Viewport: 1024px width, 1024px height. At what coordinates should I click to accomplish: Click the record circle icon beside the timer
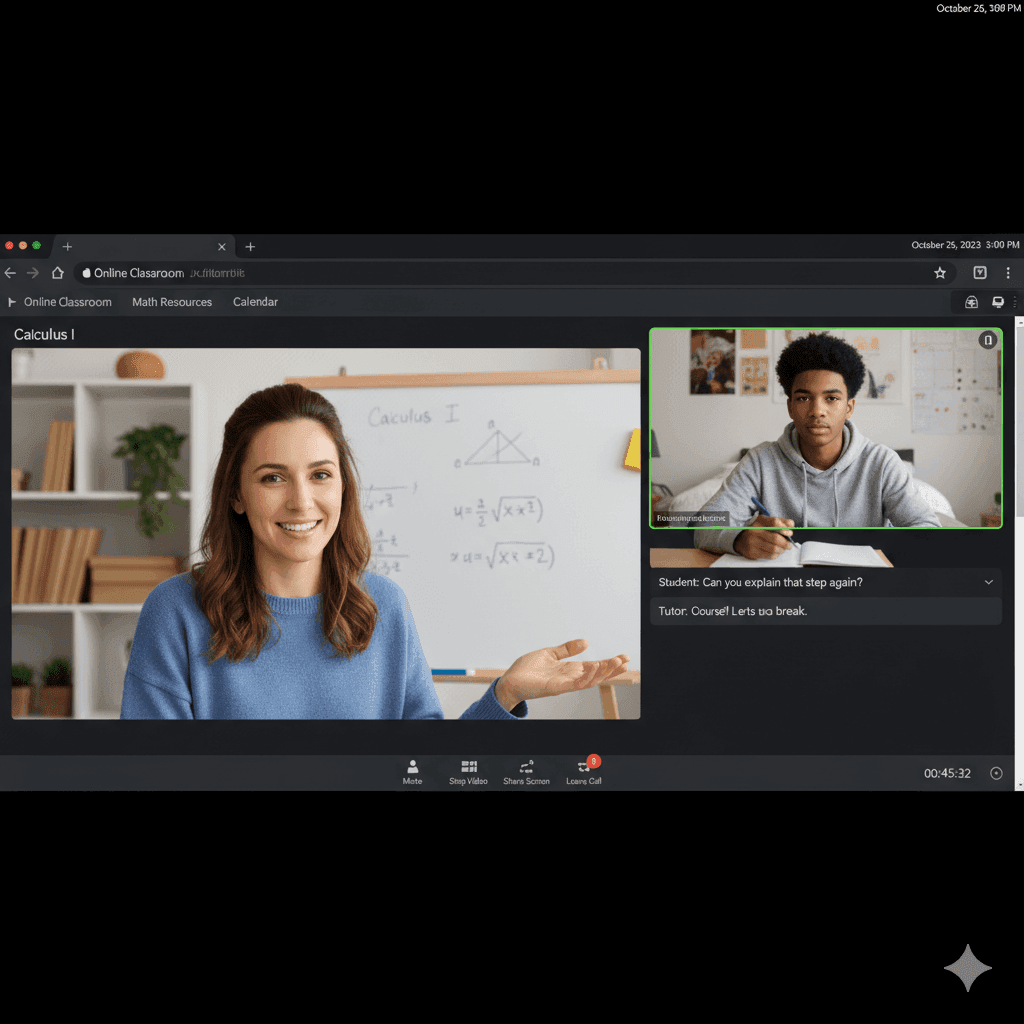click(x=995, y=773)
